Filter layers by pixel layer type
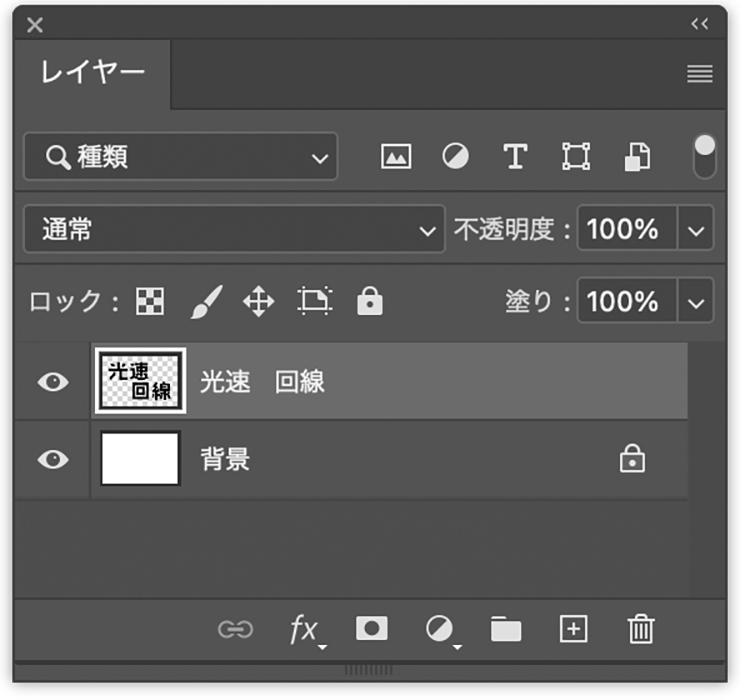The height and width of the screenshot is (700, 740). pos(396,157)
